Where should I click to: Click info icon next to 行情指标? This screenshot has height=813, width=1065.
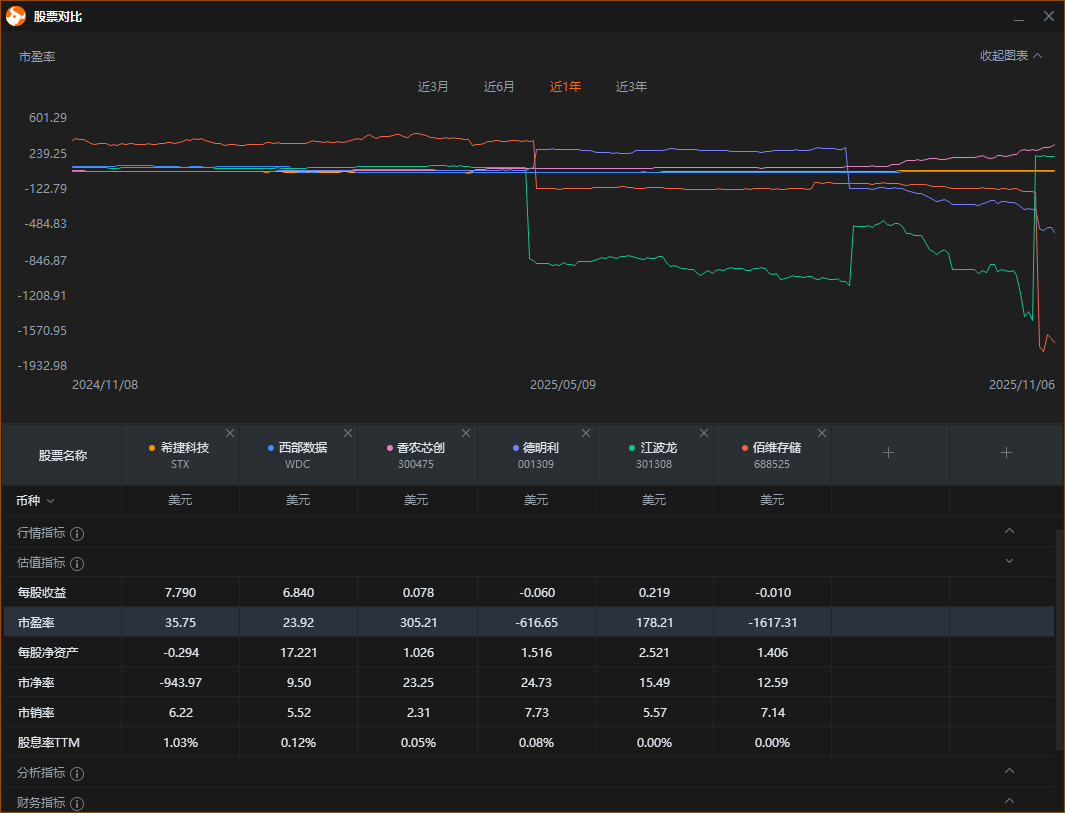(x=77, y=534)
